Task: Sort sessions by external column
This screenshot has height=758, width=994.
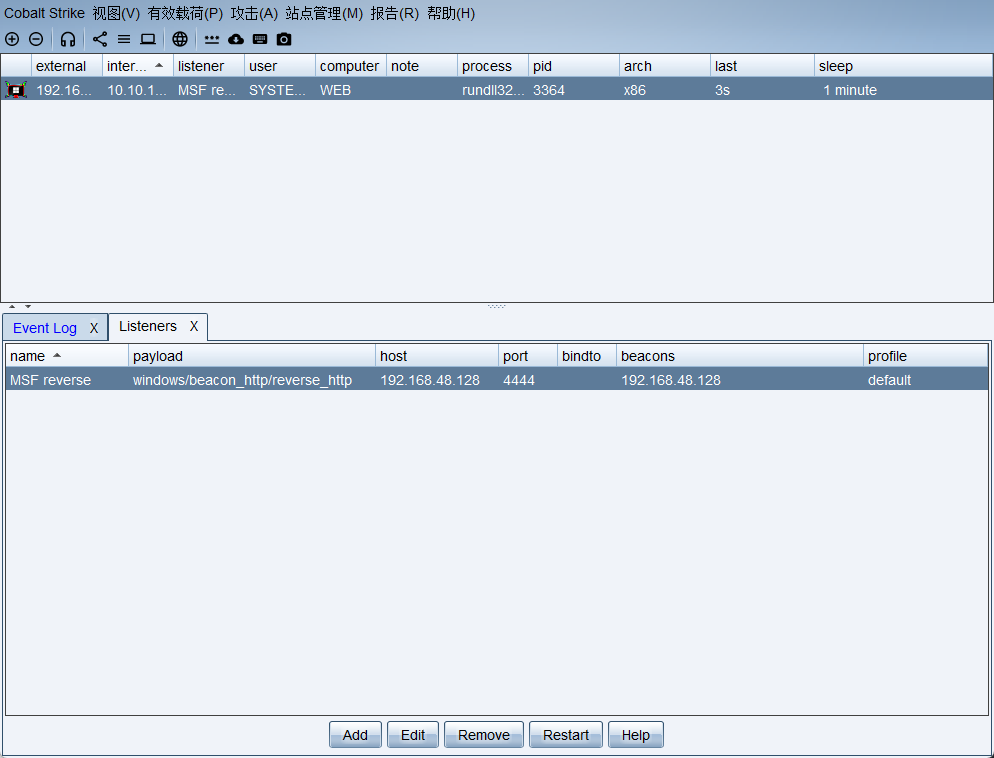Action: (67, 66)
